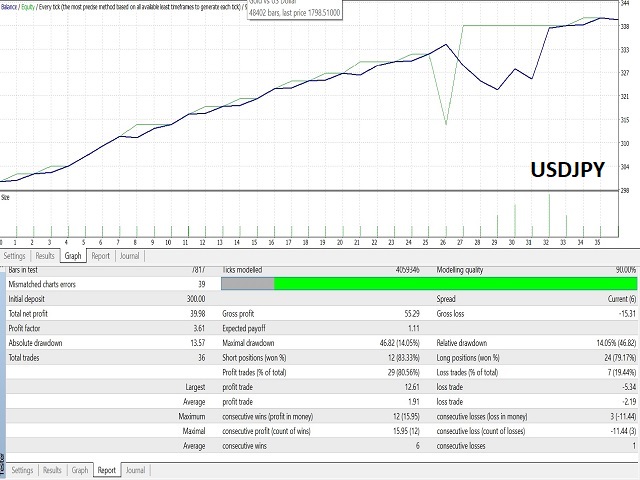
Task: Open the Journal tab in the bottom tab strip
Action: pyautogui.click(x=136, y=470)
